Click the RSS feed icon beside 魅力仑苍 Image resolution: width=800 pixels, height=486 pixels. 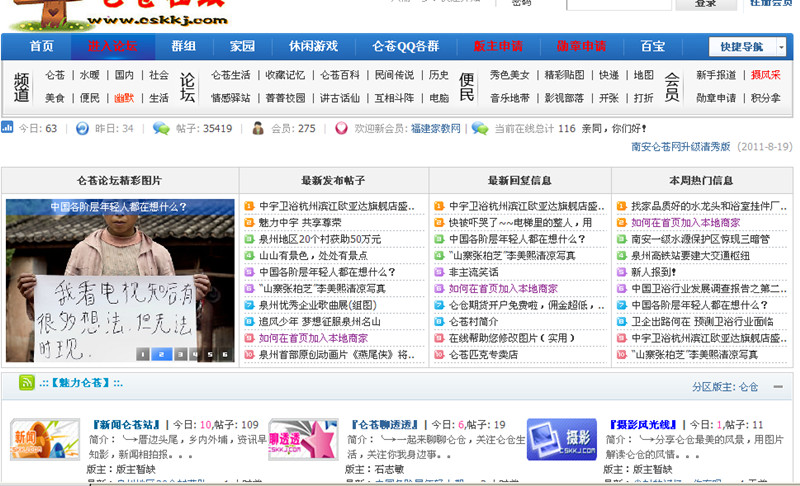tap(27, 382)
